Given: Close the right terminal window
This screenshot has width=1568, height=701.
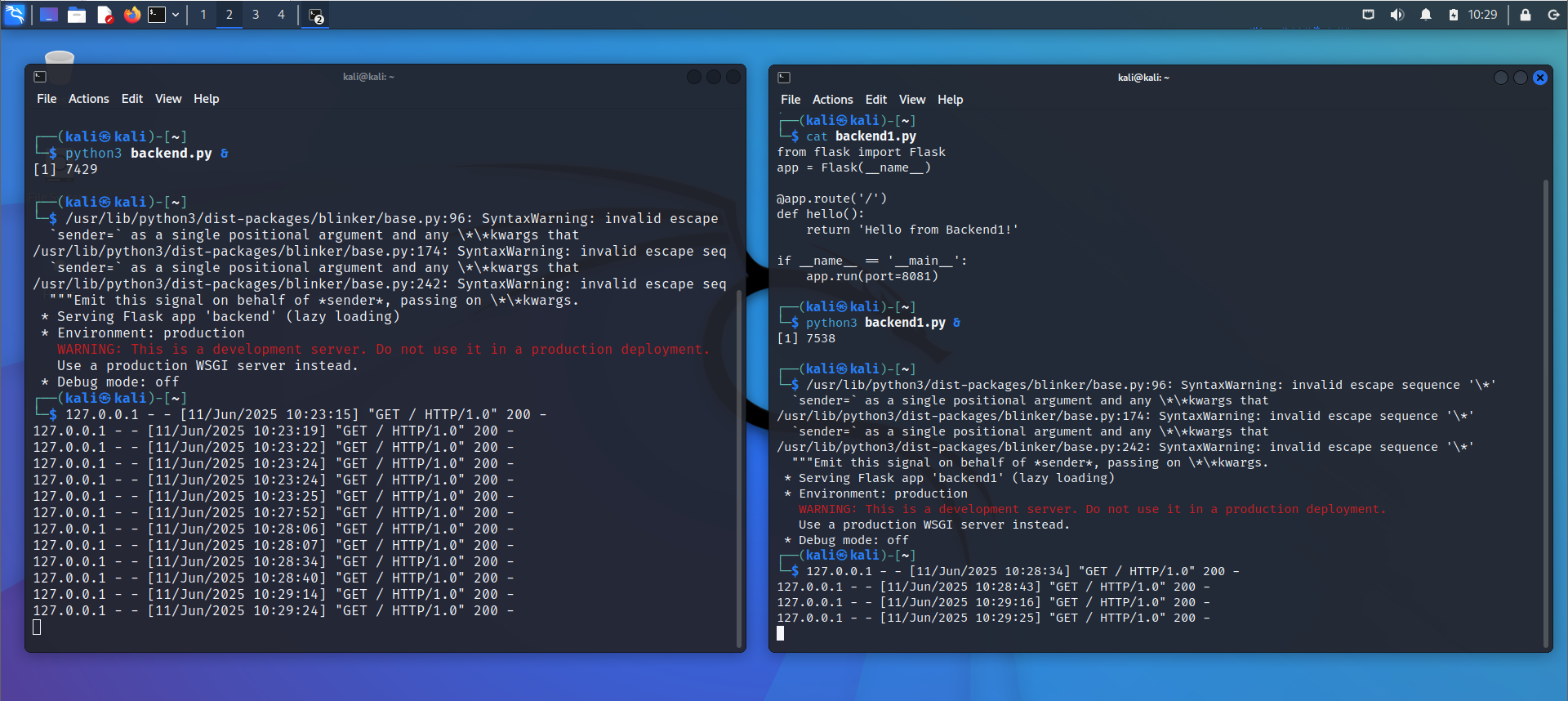Looking at the screenshot, I should click(x=1540, y=78).
